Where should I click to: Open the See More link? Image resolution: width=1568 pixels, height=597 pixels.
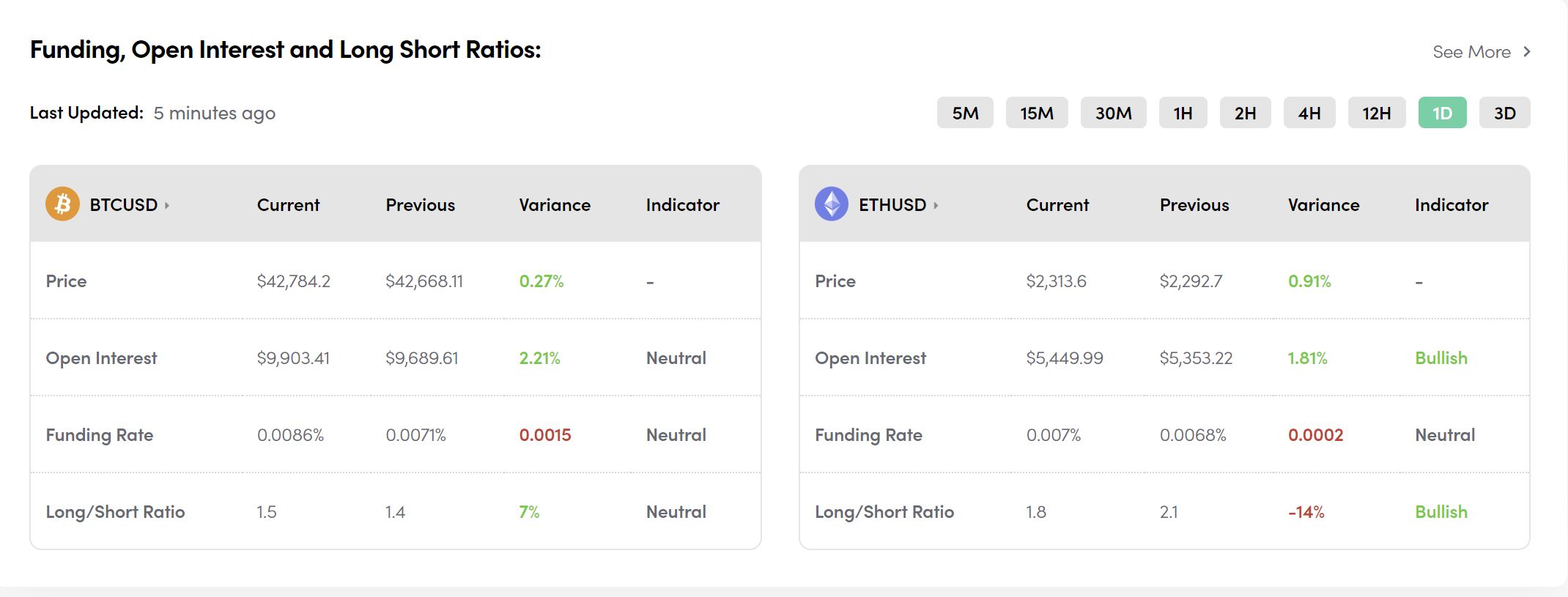1471,52
